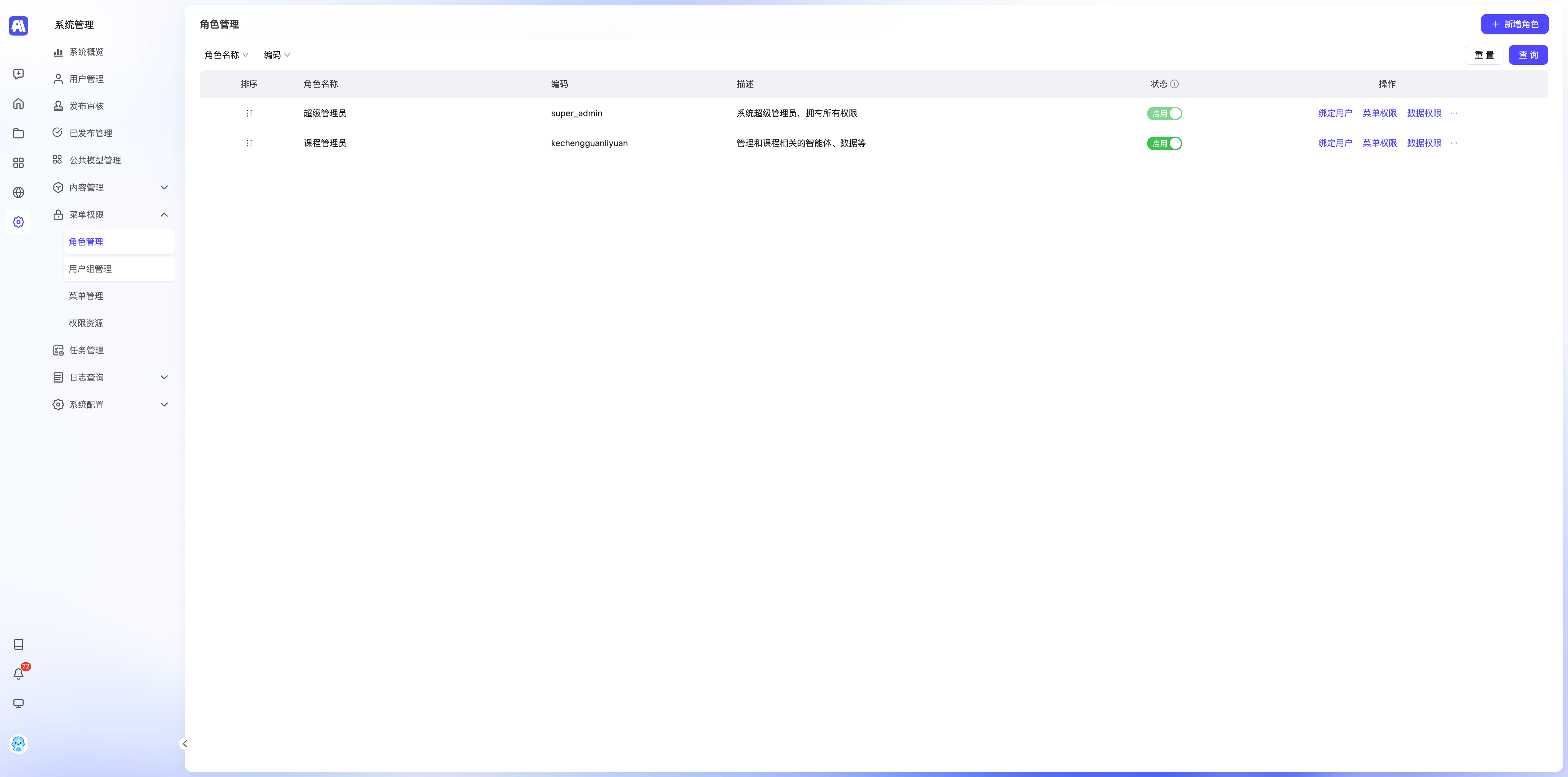Click the new chat icon in rail
This screenshot has width=1568, height=777.
[18, 74]
